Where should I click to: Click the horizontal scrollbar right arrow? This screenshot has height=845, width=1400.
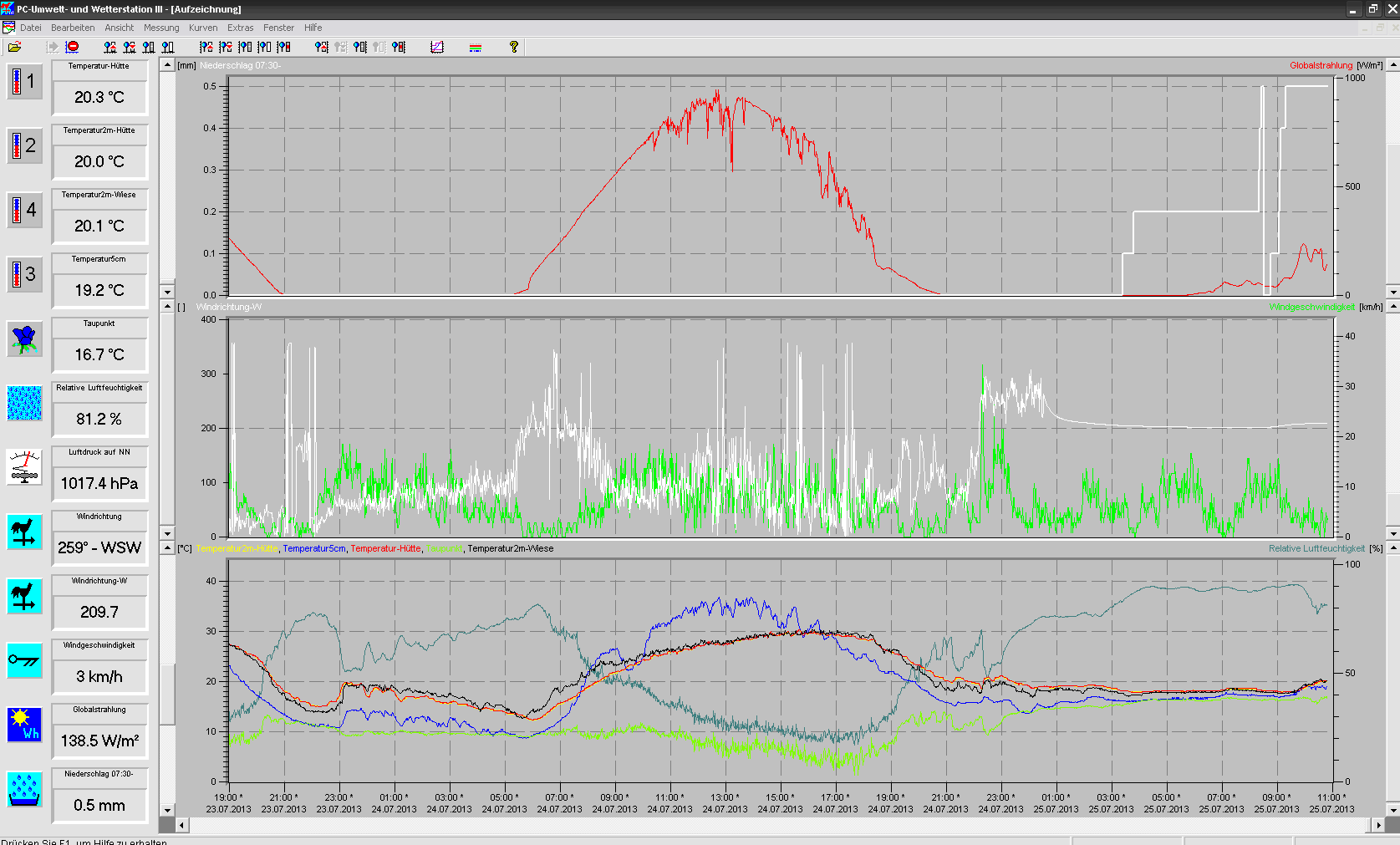pyautogui.click(x=1379, y=825)
